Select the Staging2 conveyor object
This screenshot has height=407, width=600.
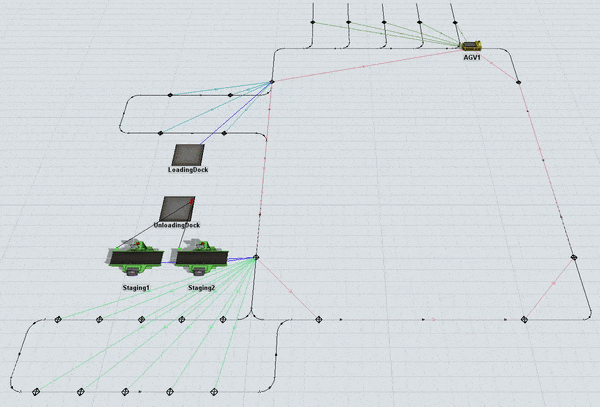pos(201,258)
